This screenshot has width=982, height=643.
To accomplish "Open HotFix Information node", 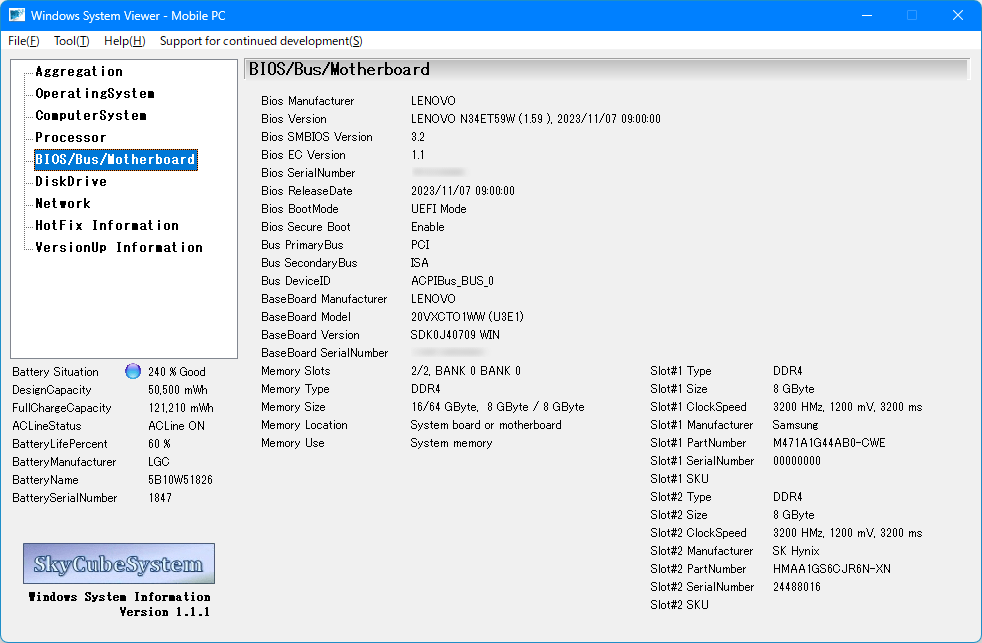I will pos(107,225).
